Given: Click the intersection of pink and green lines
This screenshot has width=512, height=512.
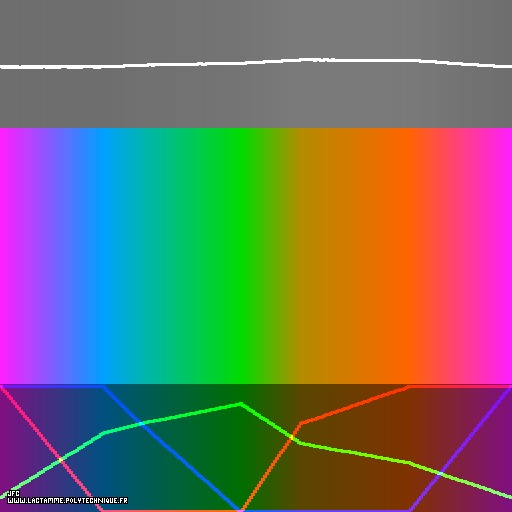Looking at the screenshot, I should [x=61, y=460].
